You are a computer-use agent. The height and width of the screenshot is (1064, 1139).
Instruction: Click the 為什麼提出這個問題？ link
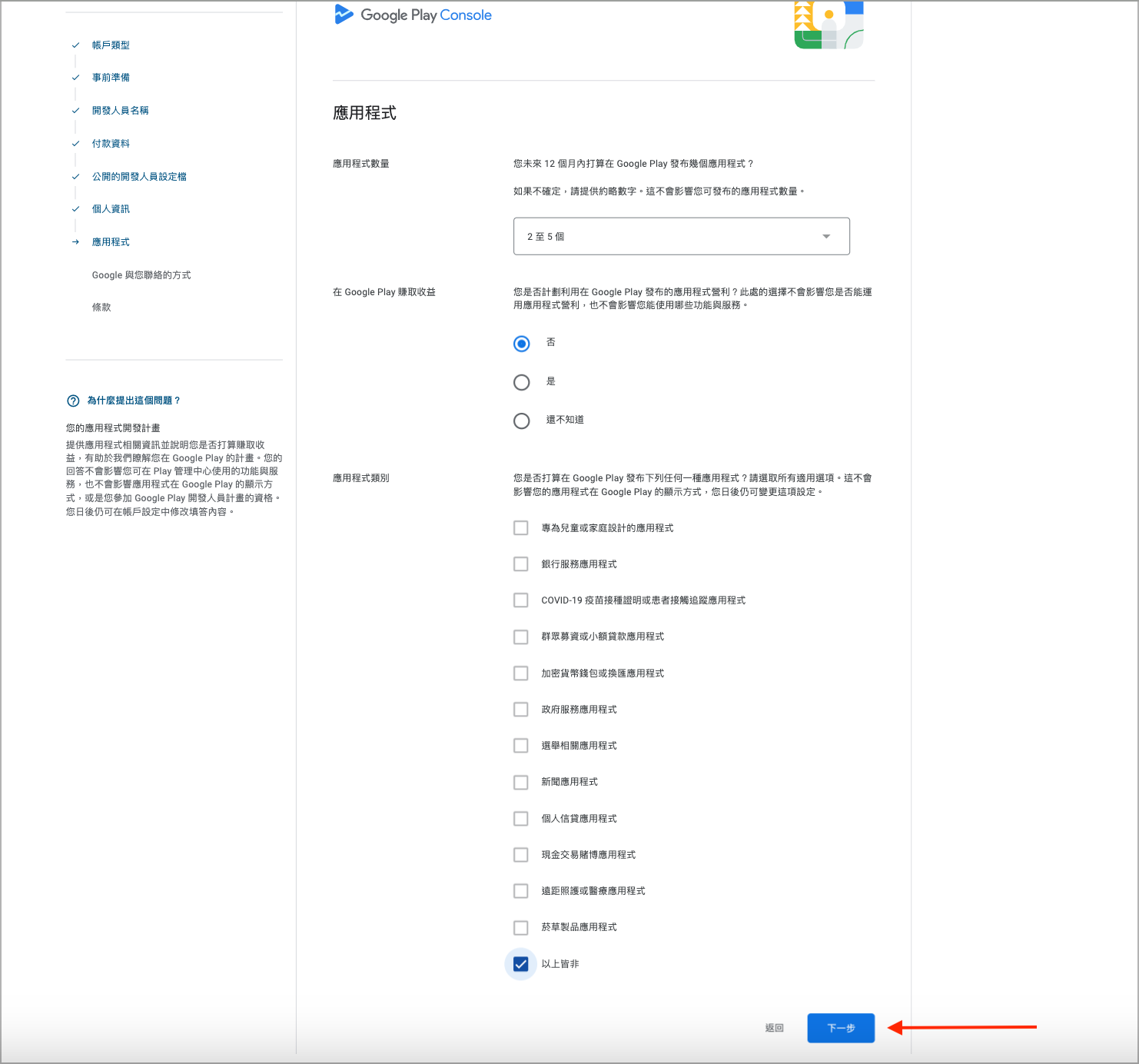(134, 401)
